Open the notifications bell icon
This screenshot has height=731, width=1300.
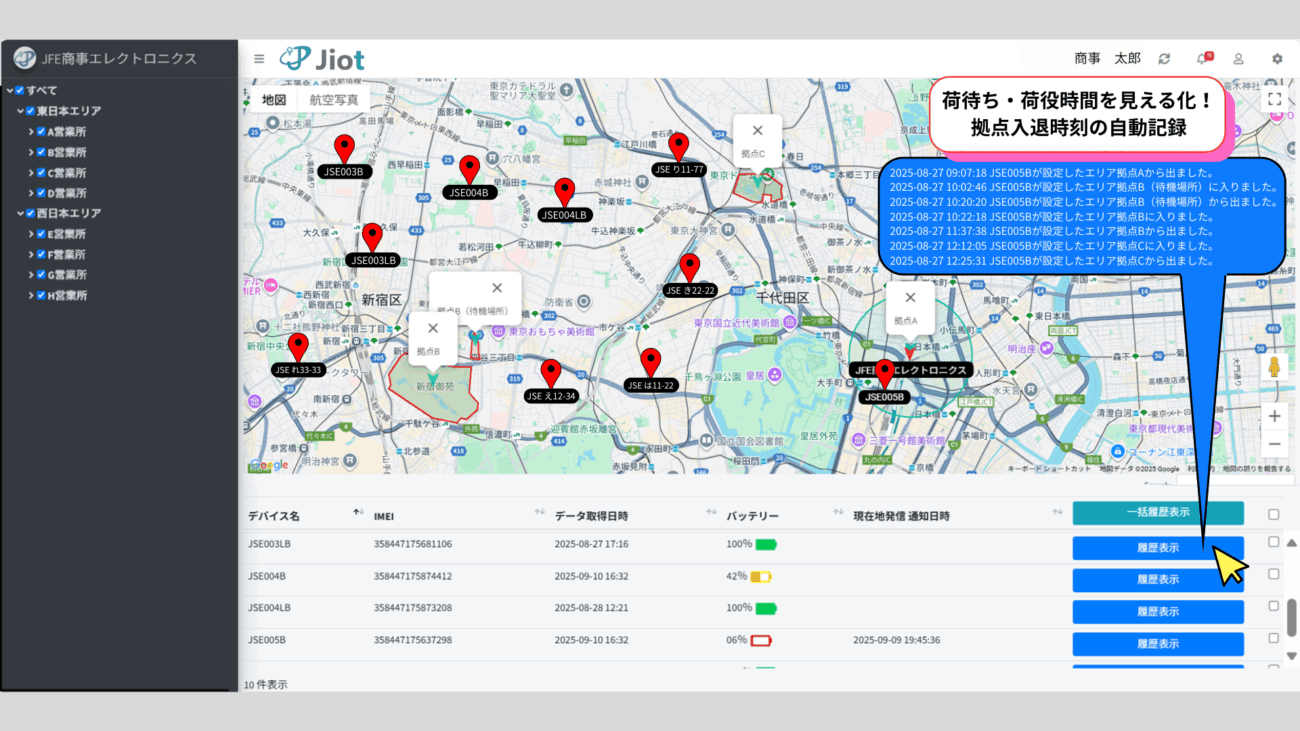(x=1202, y=59)
